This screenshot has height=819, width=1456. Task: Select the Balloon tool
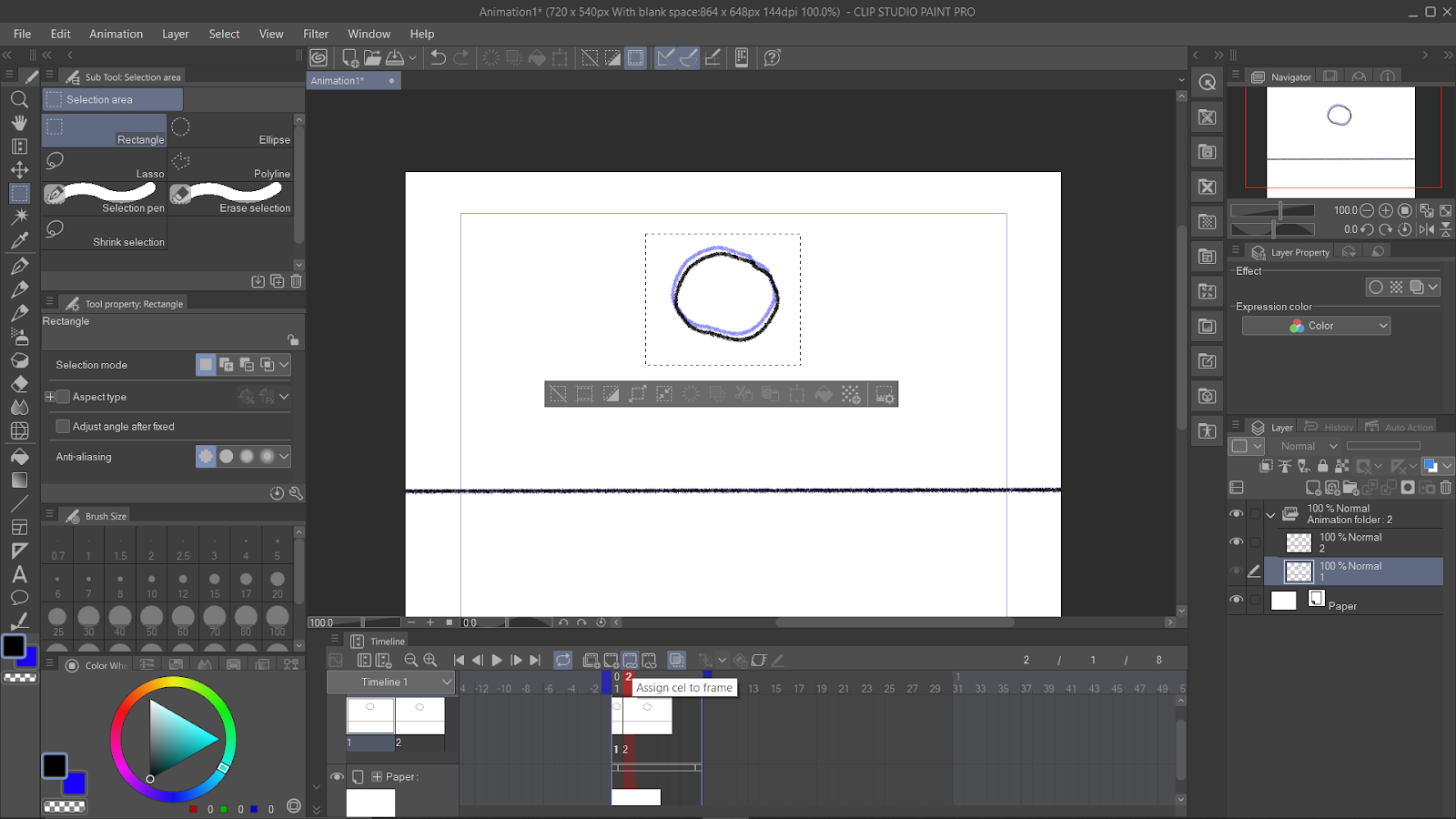(19, 598)
